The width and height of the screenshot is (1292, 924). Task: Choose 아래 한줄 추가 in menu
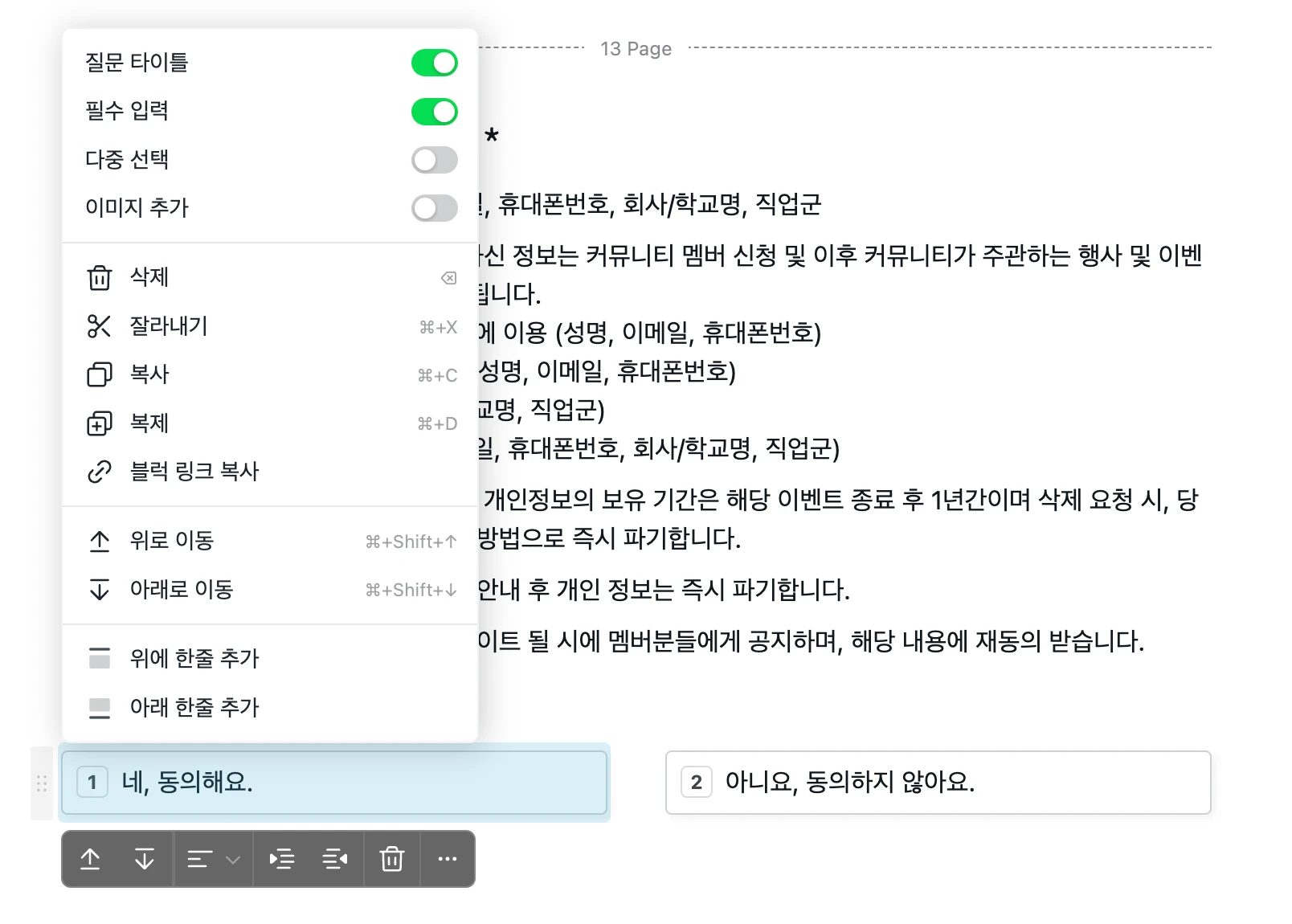tap(194, 708)
